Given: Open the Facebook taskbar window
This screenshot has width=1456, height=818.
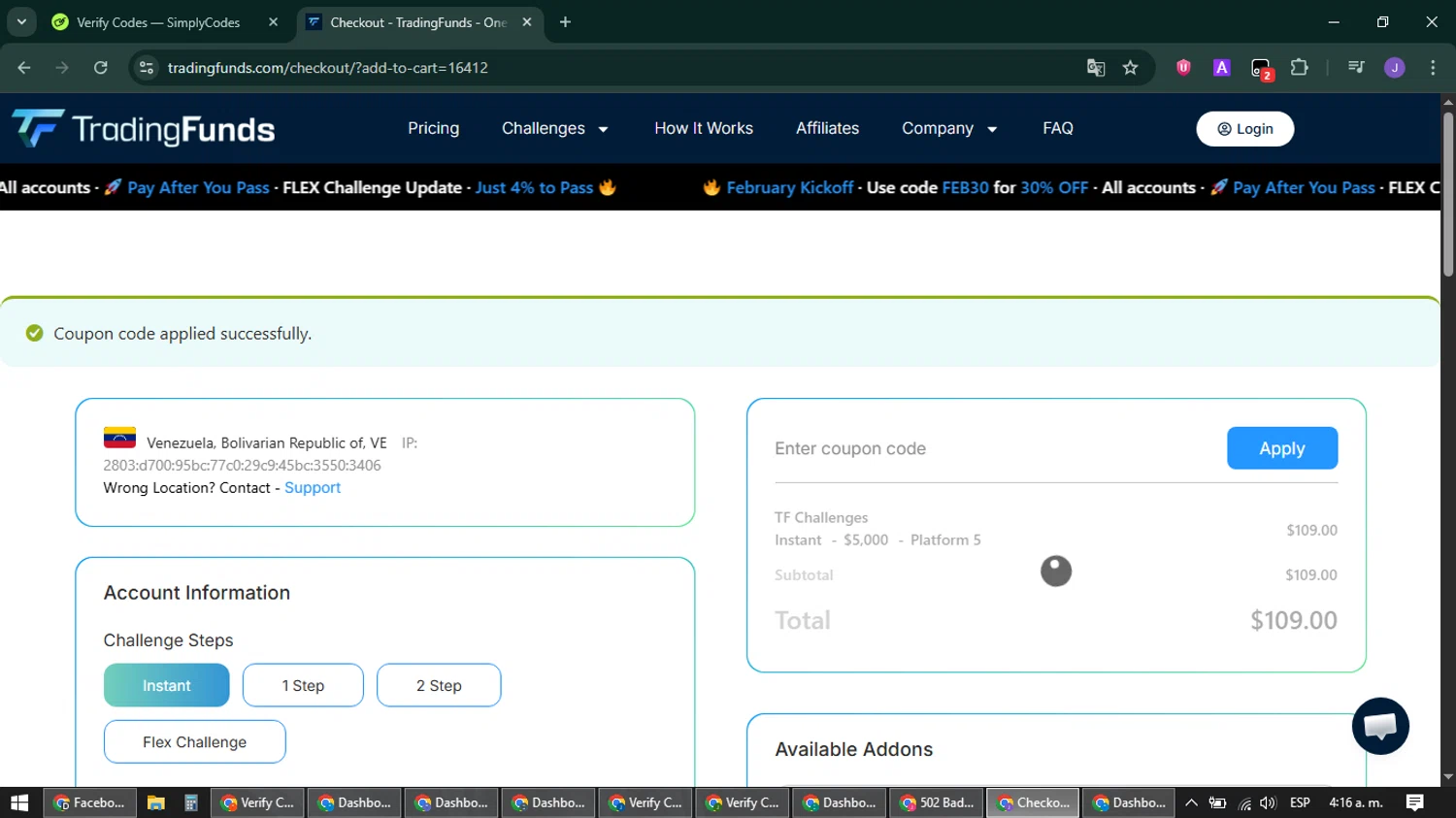Looking at the screenshot, I should 89,802.
